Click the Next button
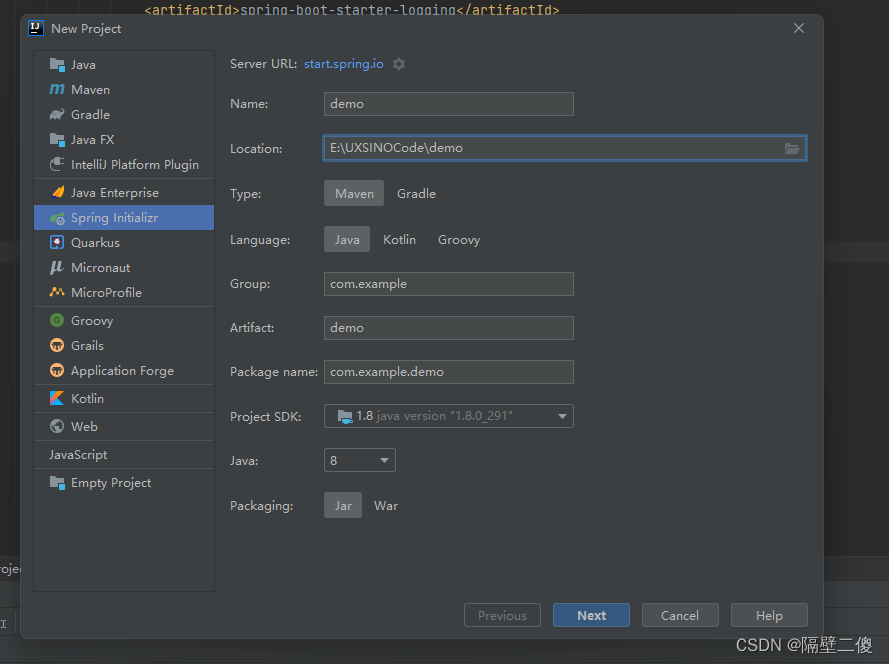 click(x=591, y=614)
